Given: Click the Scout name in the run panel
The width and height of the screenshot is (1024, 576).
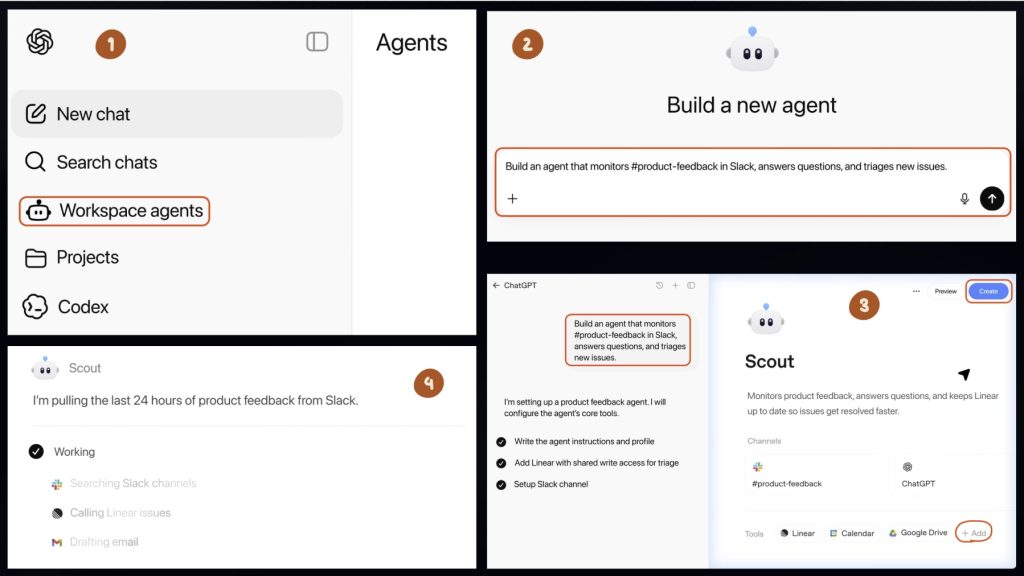Looking at the screenshot, I should [x=85, y=368].
